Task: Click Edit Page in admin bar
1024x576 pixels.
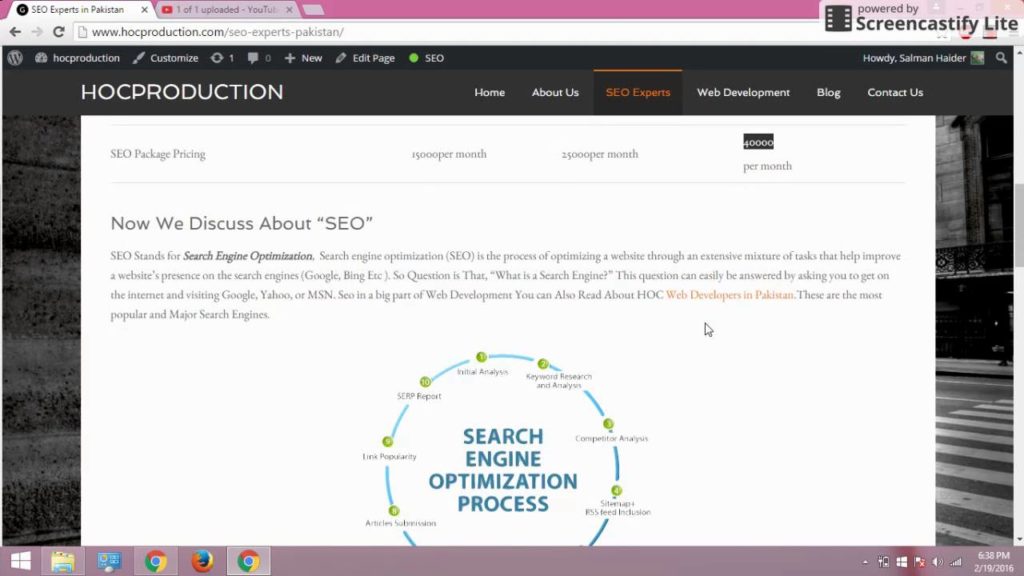Action: click(365, 57)
